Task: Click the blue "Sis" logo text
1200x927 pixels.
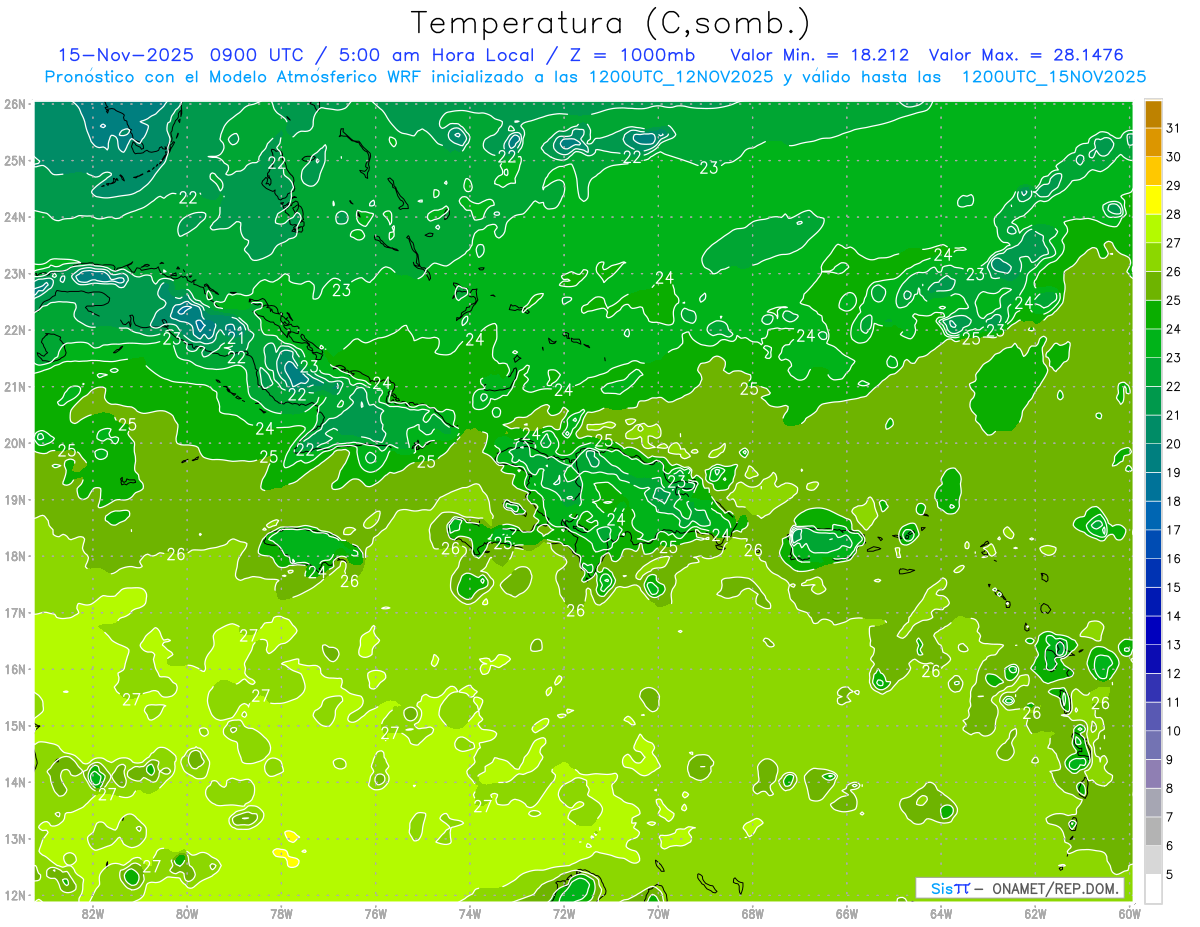Action: click(x=942, y=888)
